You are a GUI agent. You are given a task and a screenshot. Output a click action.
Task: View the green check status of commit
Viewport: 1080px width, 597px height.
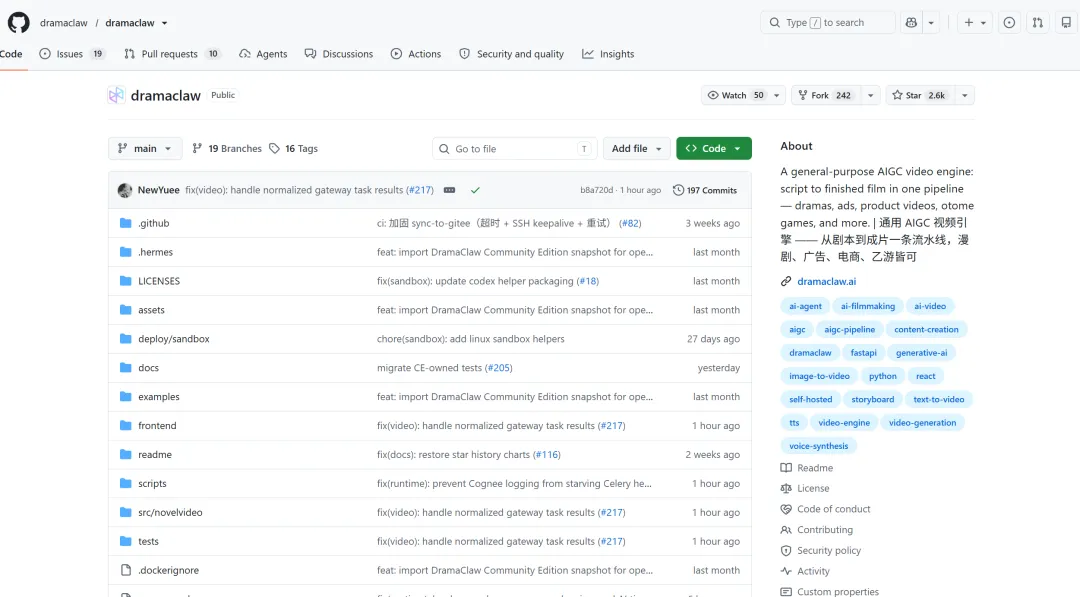[475, 190]
